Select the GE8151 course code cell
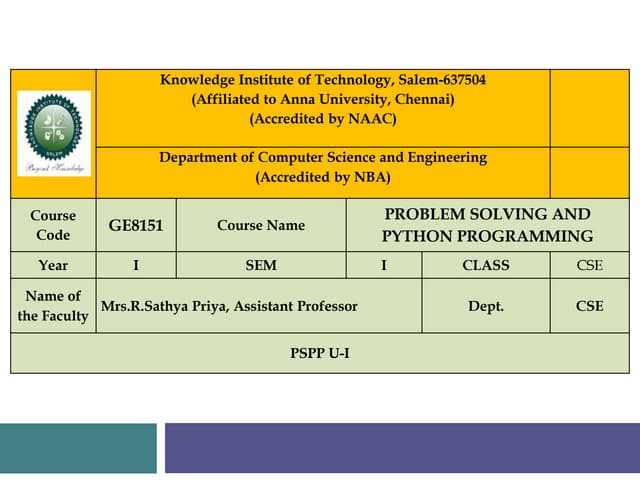The height and width of the screenshot is (480, 640). (x=136, y=225)
